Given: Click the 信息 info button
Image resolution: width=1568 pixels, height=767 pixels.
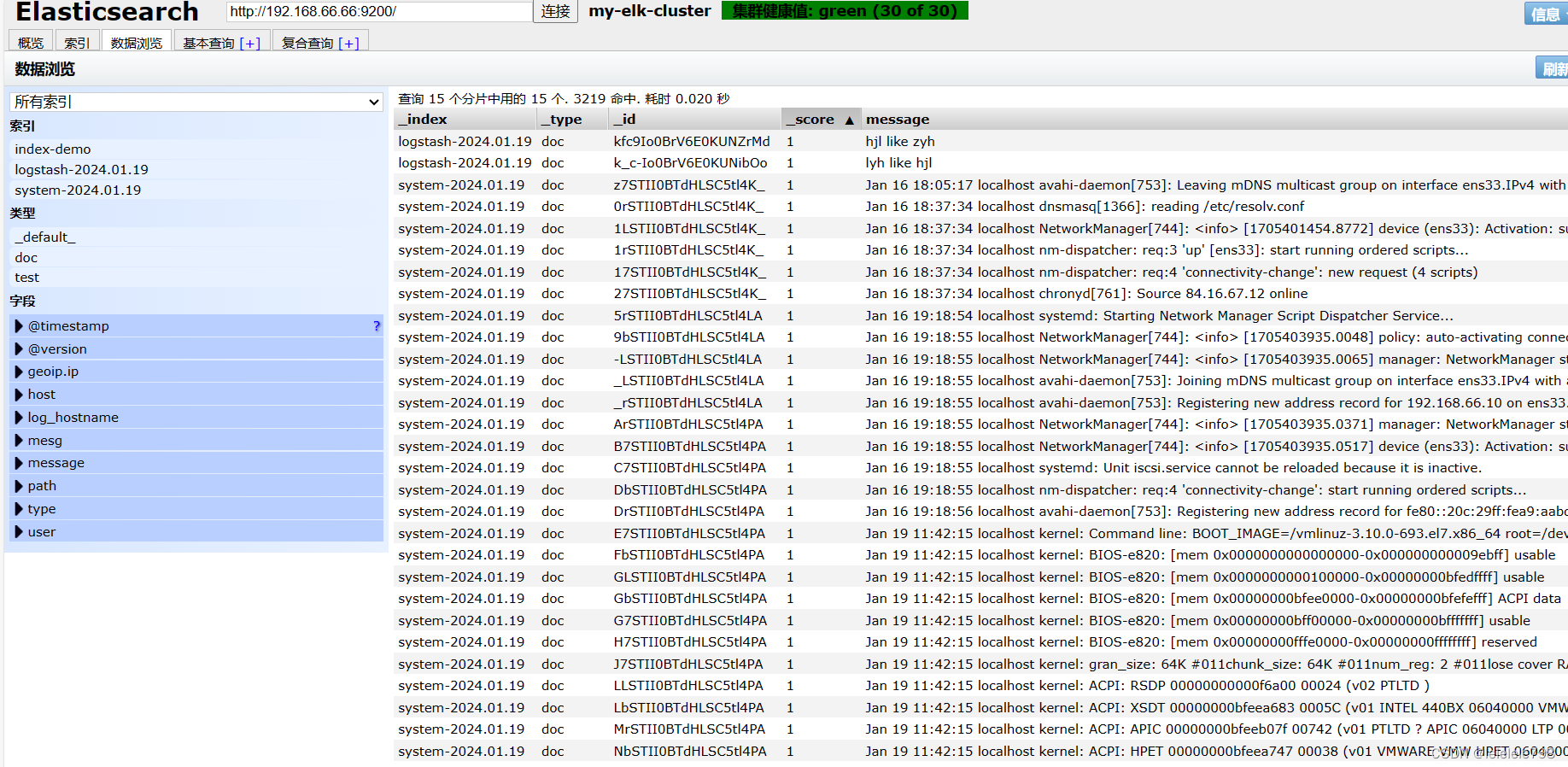Looking at the screenshot, I should tap(1546, 14).
